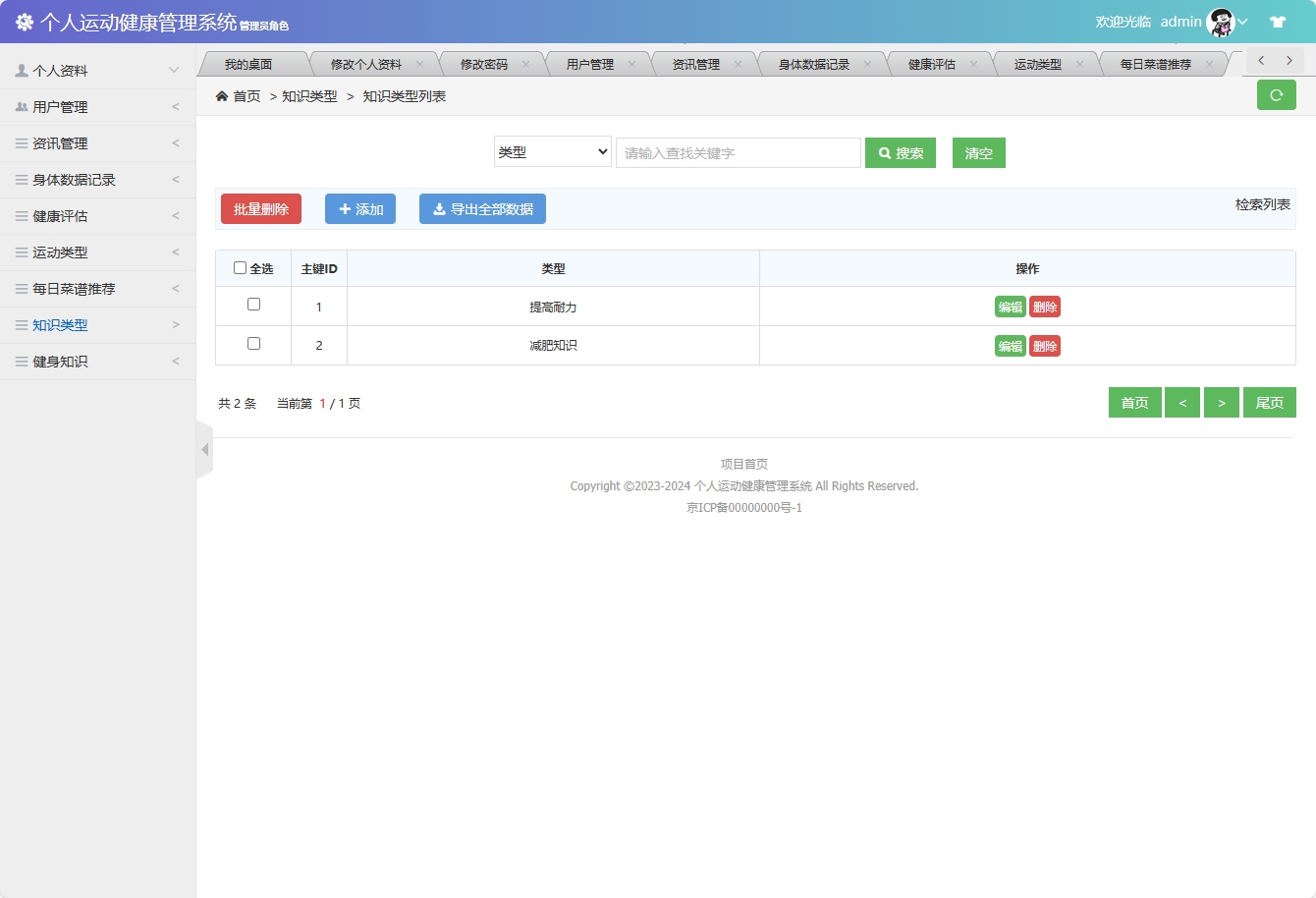Open the admin avatar dropdown menu
Image resolution: width=1316 pixels, height=898 pixels.
pos(1219,21)
